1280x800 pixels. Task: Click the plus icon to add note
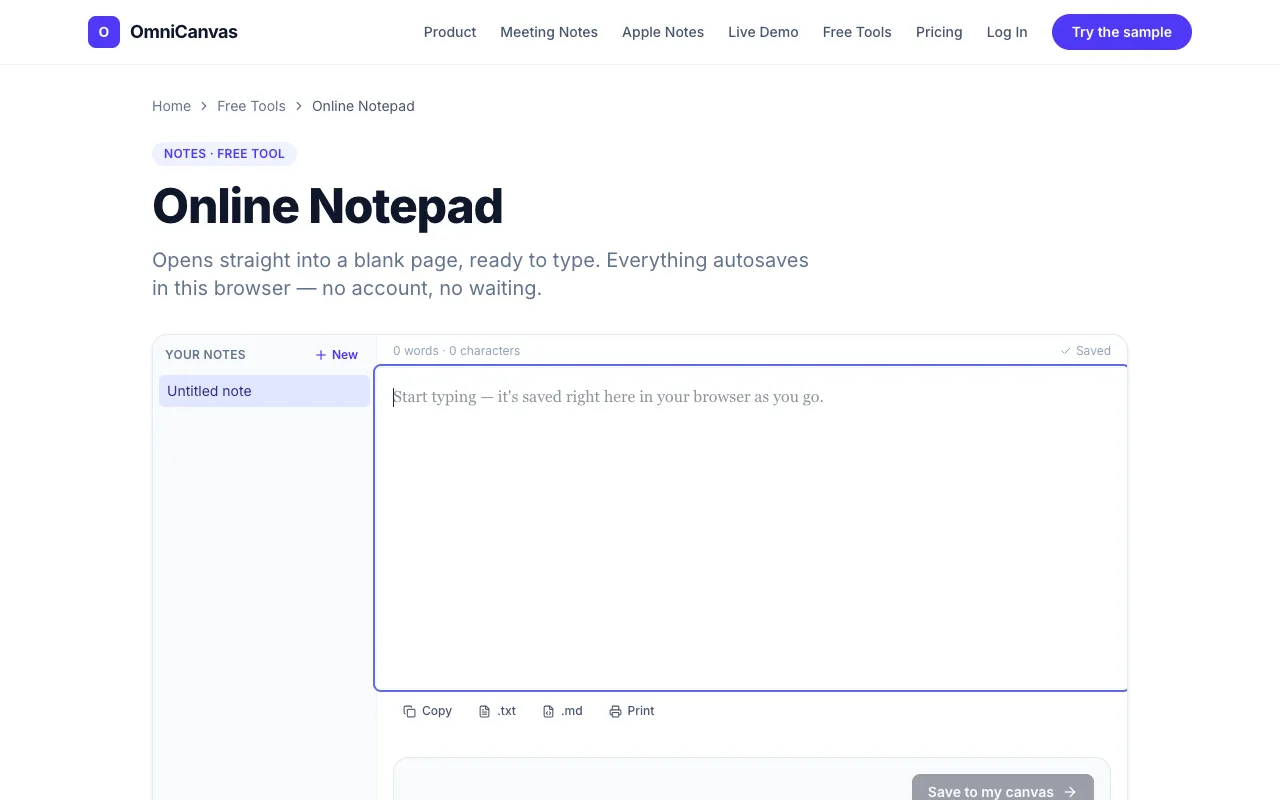[x=321, y=355]
